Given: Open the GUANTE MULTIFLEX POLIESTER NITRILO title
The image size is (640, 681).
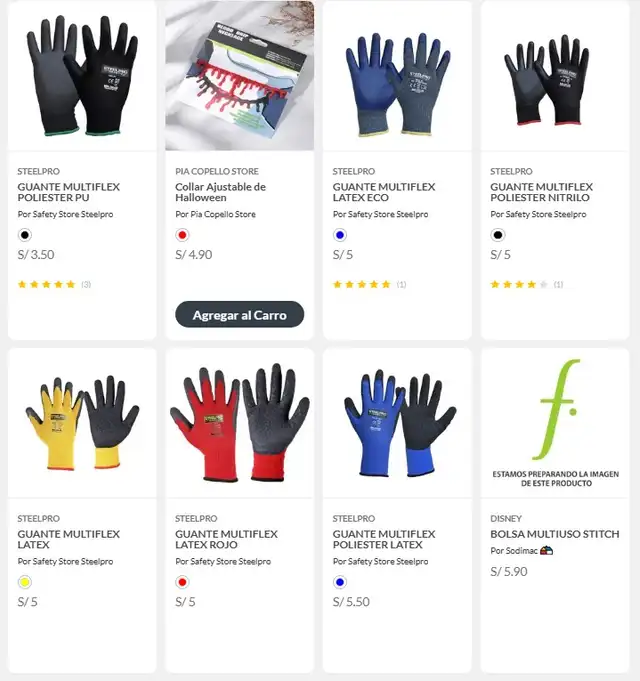Looking at the screenshot, I should click(x=541, y=192).
